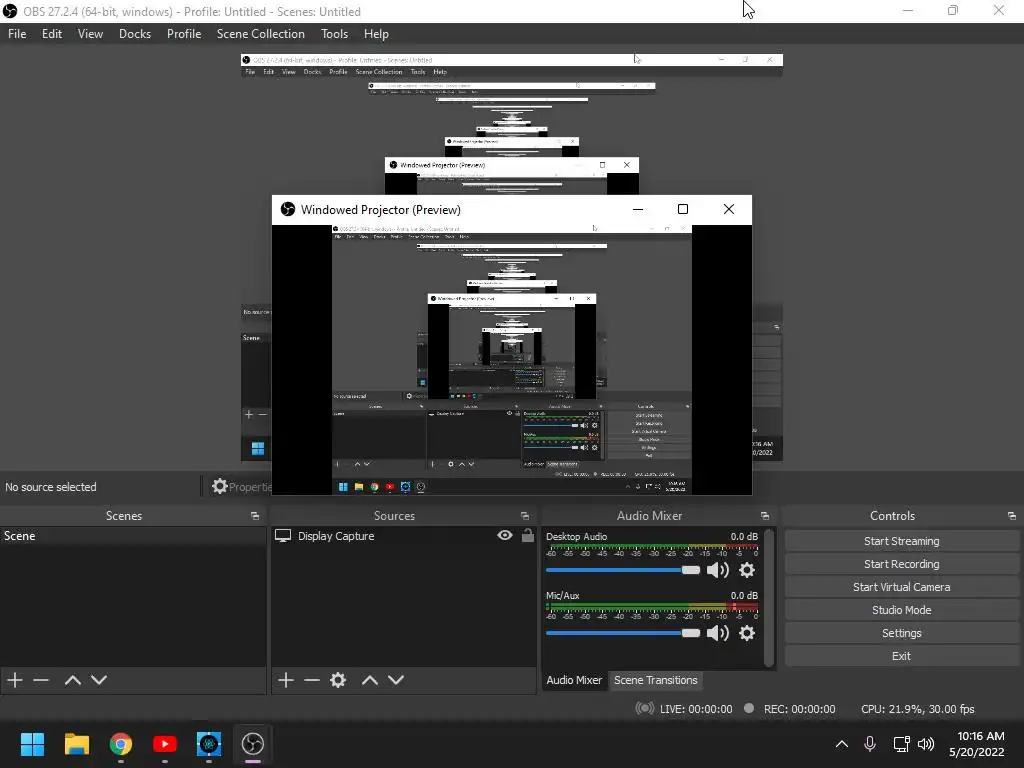Adjust Mic/Aux volume slider
1024x768 pixels.
coord(623,633)
